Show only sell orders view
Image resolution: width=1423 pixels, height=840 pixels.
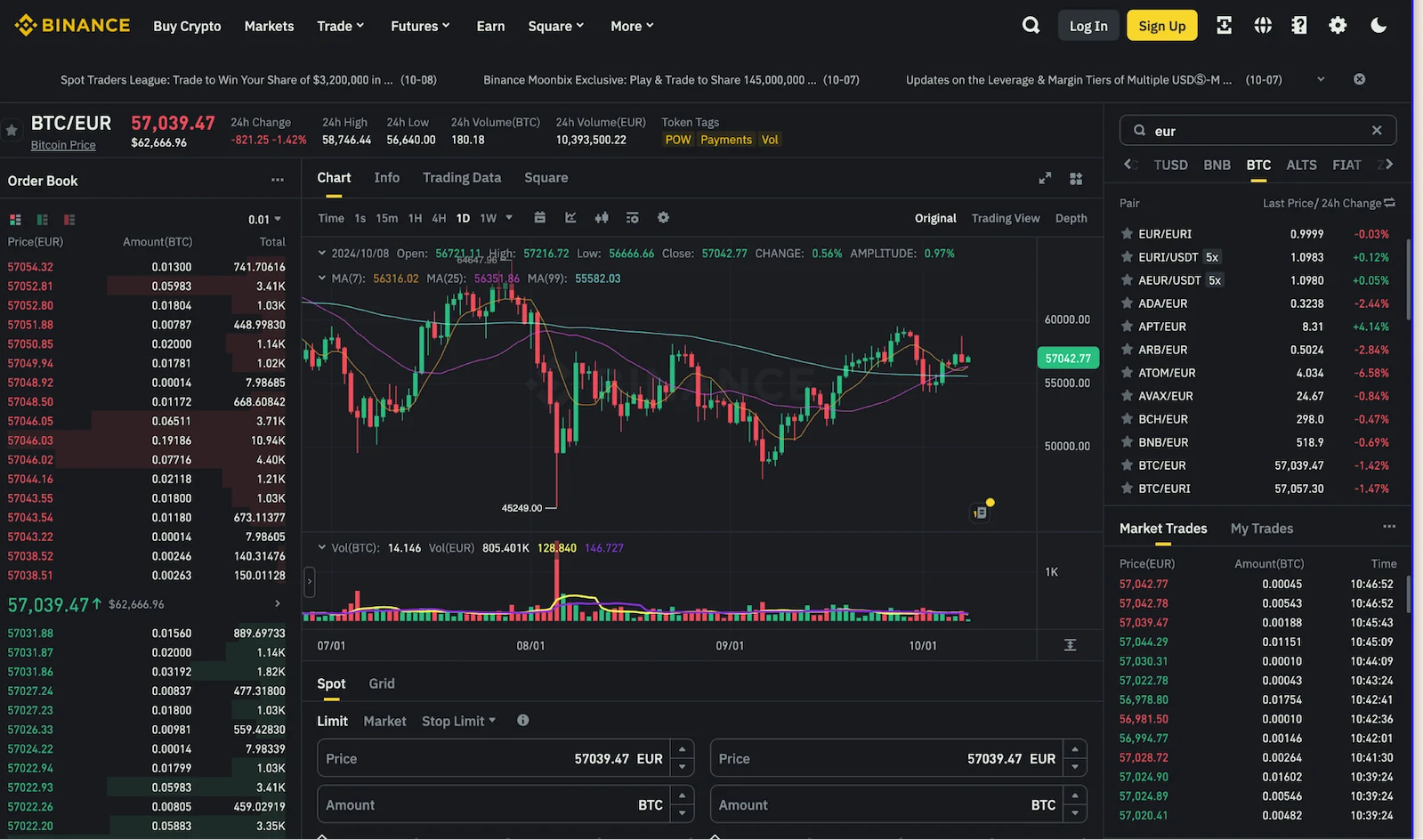(x=69, y=219)
